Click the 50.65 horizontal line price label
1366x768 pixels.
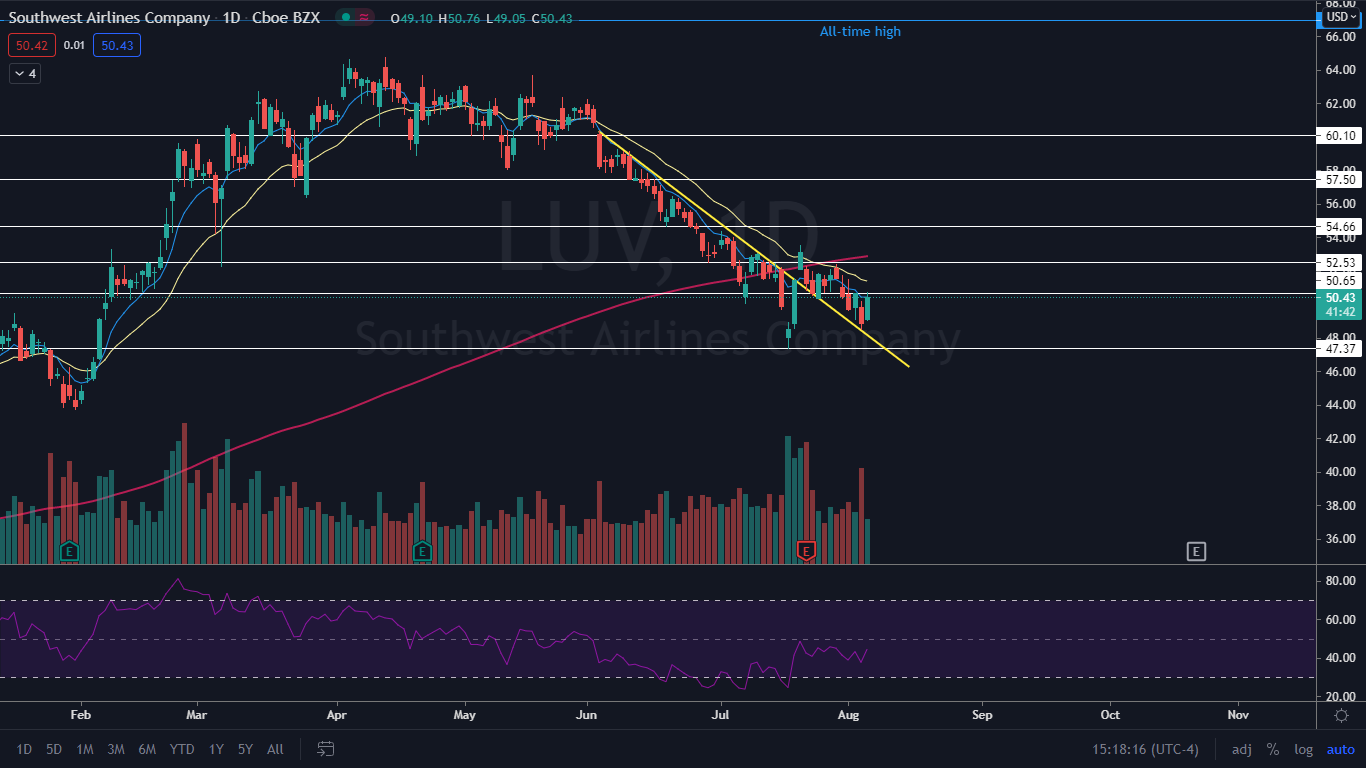[x=1340, y=281]
